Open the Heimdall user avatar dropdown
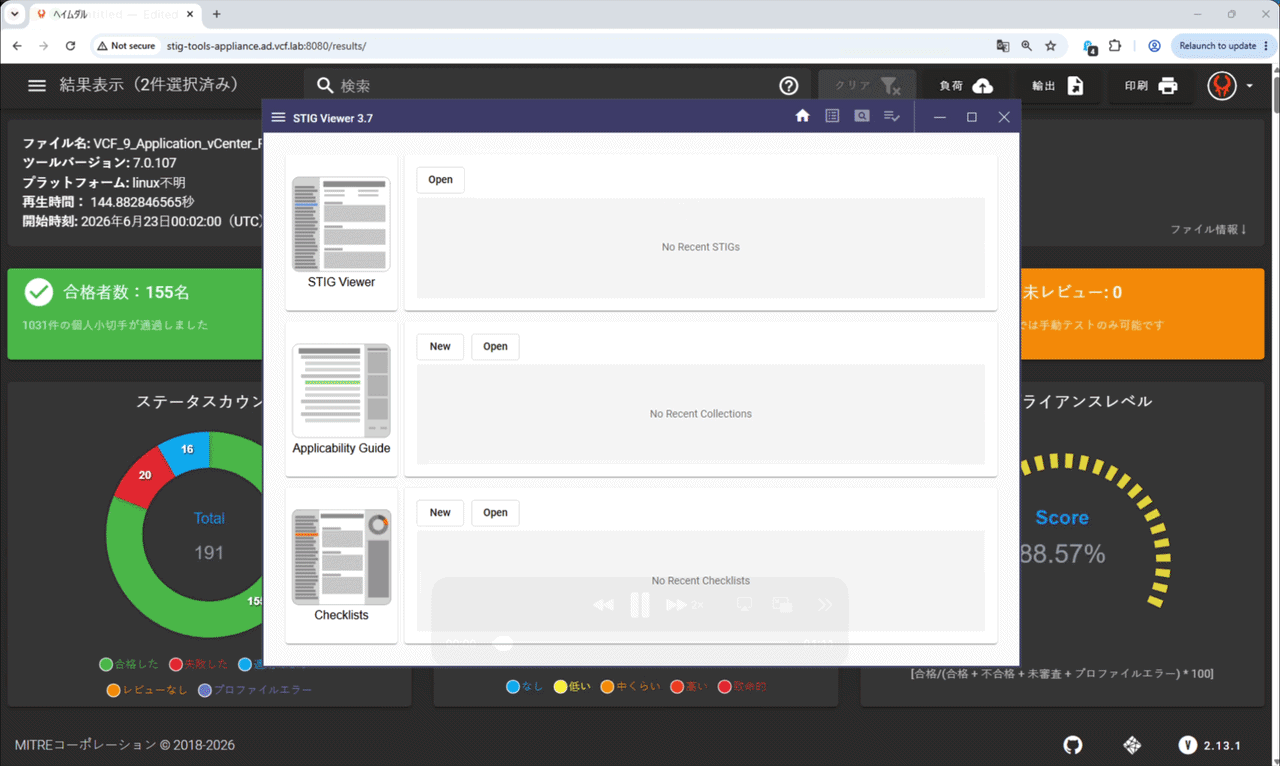The width and height of the screenshot is (1280, 766). point(1230,86)
